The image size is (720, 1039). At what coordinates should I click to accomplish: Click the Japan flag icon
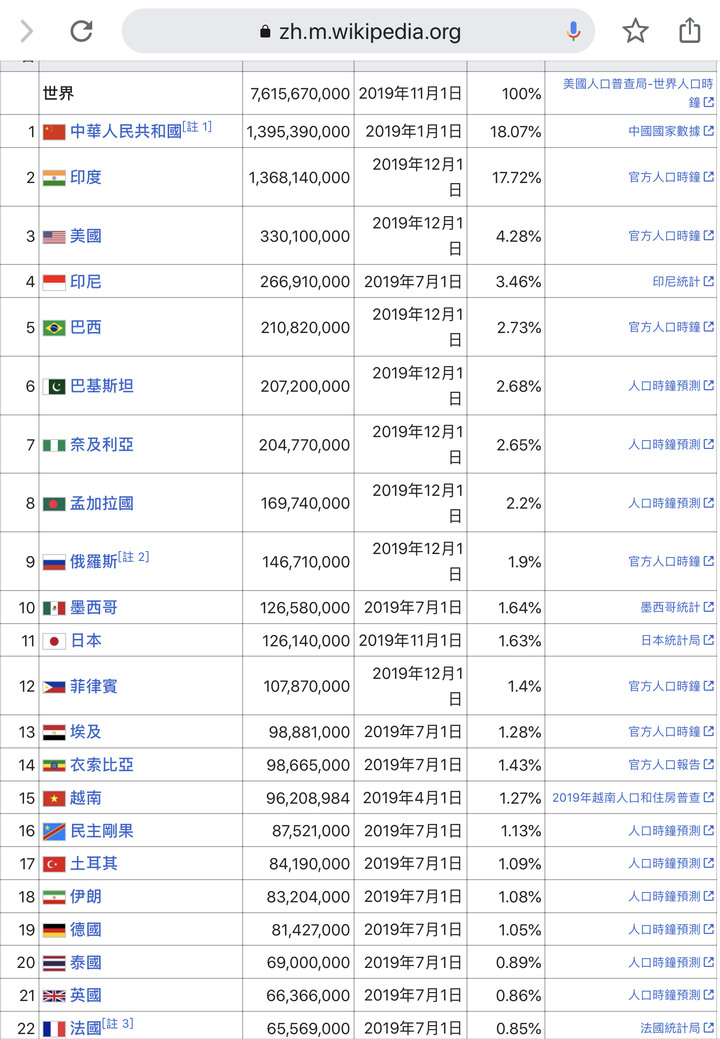click(x=54, y=641)
